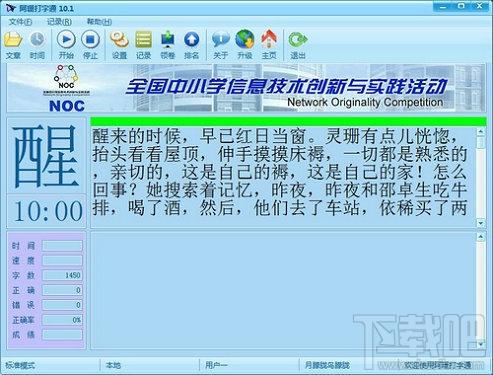Viewport: 493px width, 375px height.
Task: Click the passage line starting 抬头看看屋顶
Action: (280, 154)
